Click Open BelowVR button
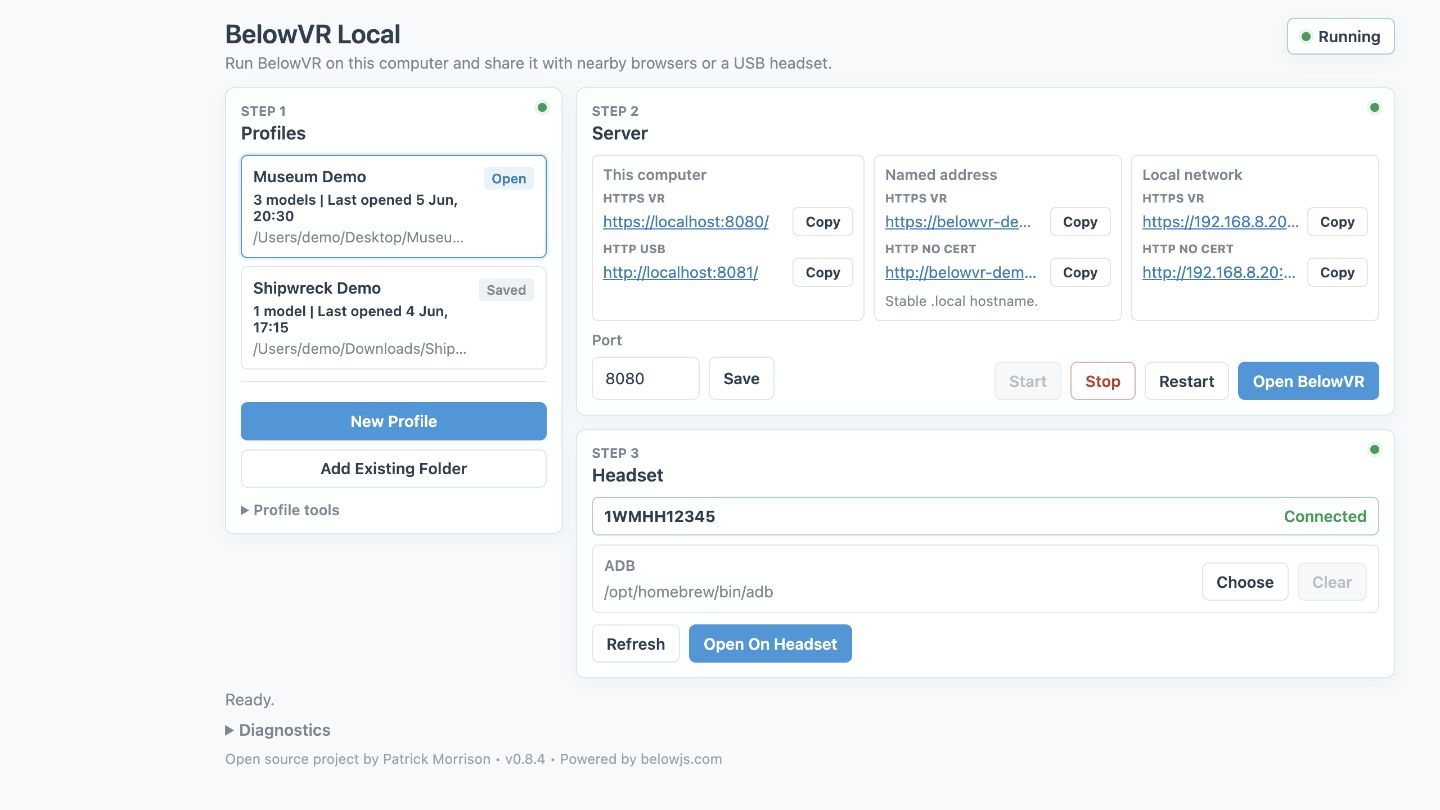 1308,381
